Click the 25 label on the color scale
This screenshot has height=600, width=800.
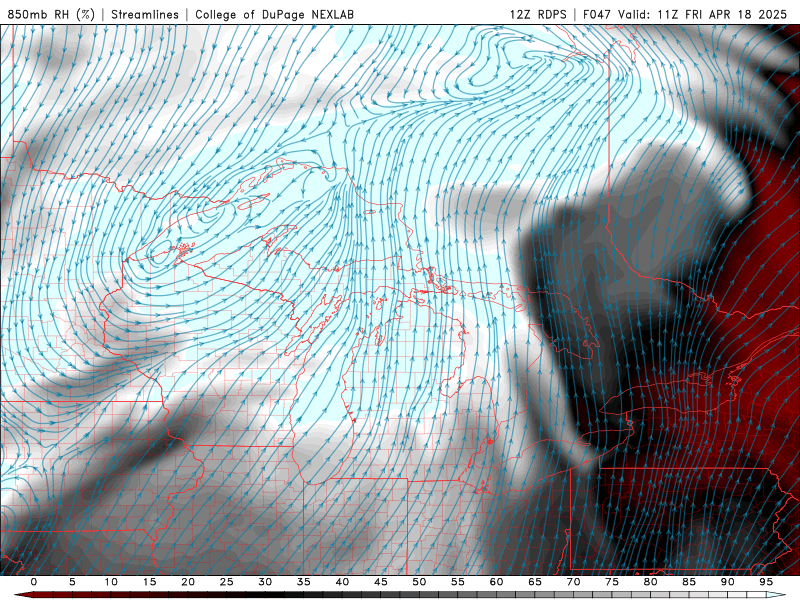pyautogui.click(x=227, y=582)
